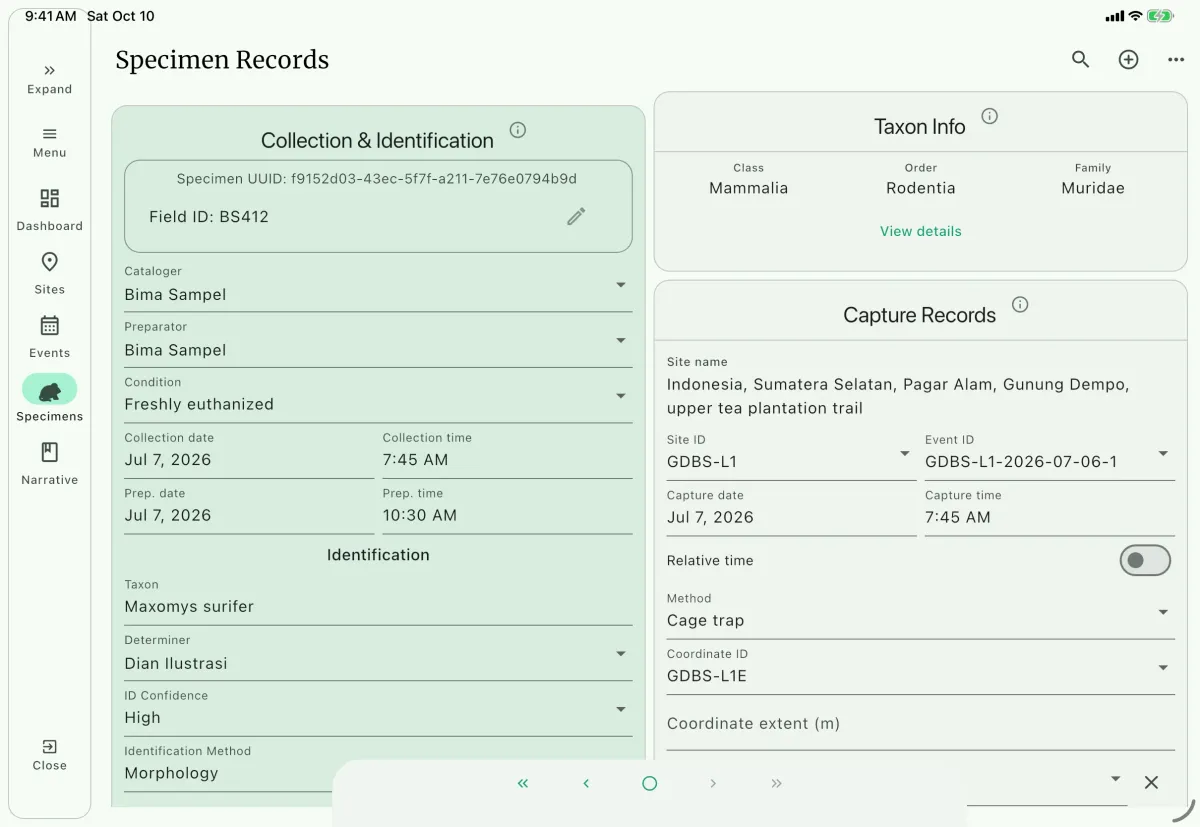This screenshot has height=827, width=1200.
Task: Search specimen records with magnifier icon
Action: pos(1080,60)
